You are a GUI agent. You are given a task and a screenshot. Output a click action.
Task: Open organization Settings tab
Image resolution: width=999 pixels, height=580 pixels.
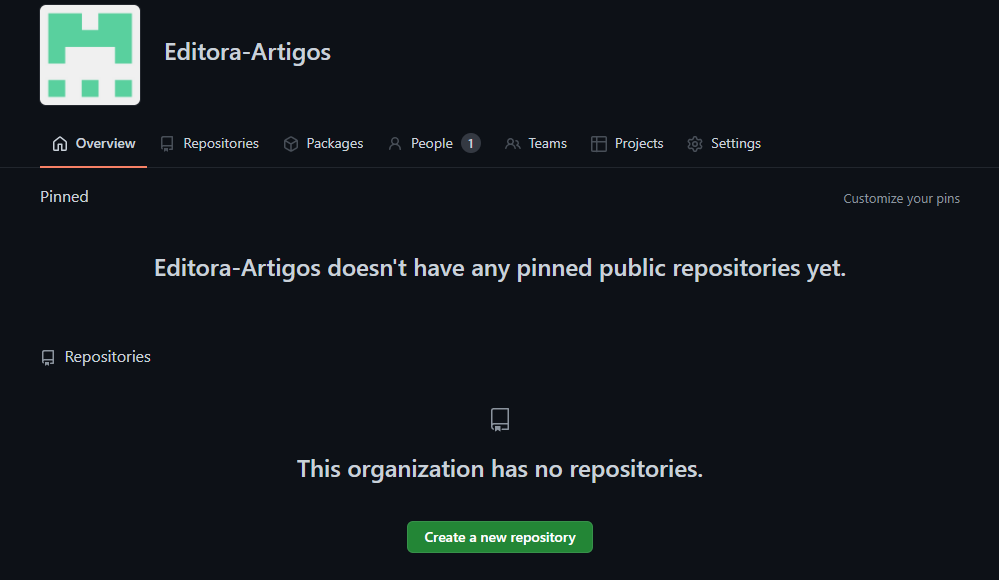pyautogui.click(x=724, y=143)
